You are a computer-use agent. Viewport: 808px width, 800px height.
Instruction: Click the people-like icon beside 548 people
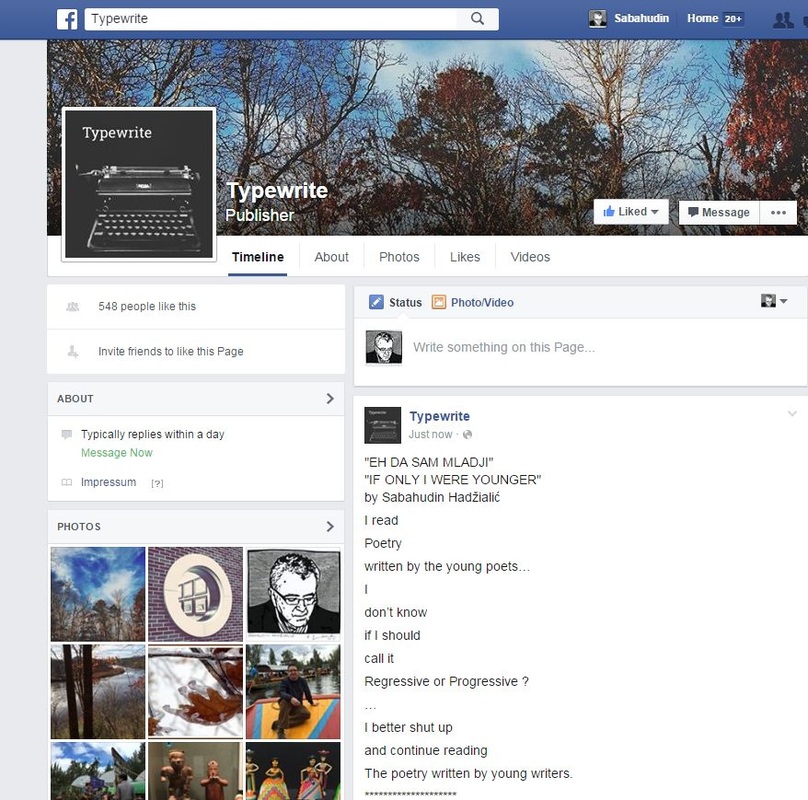point(73,307)
